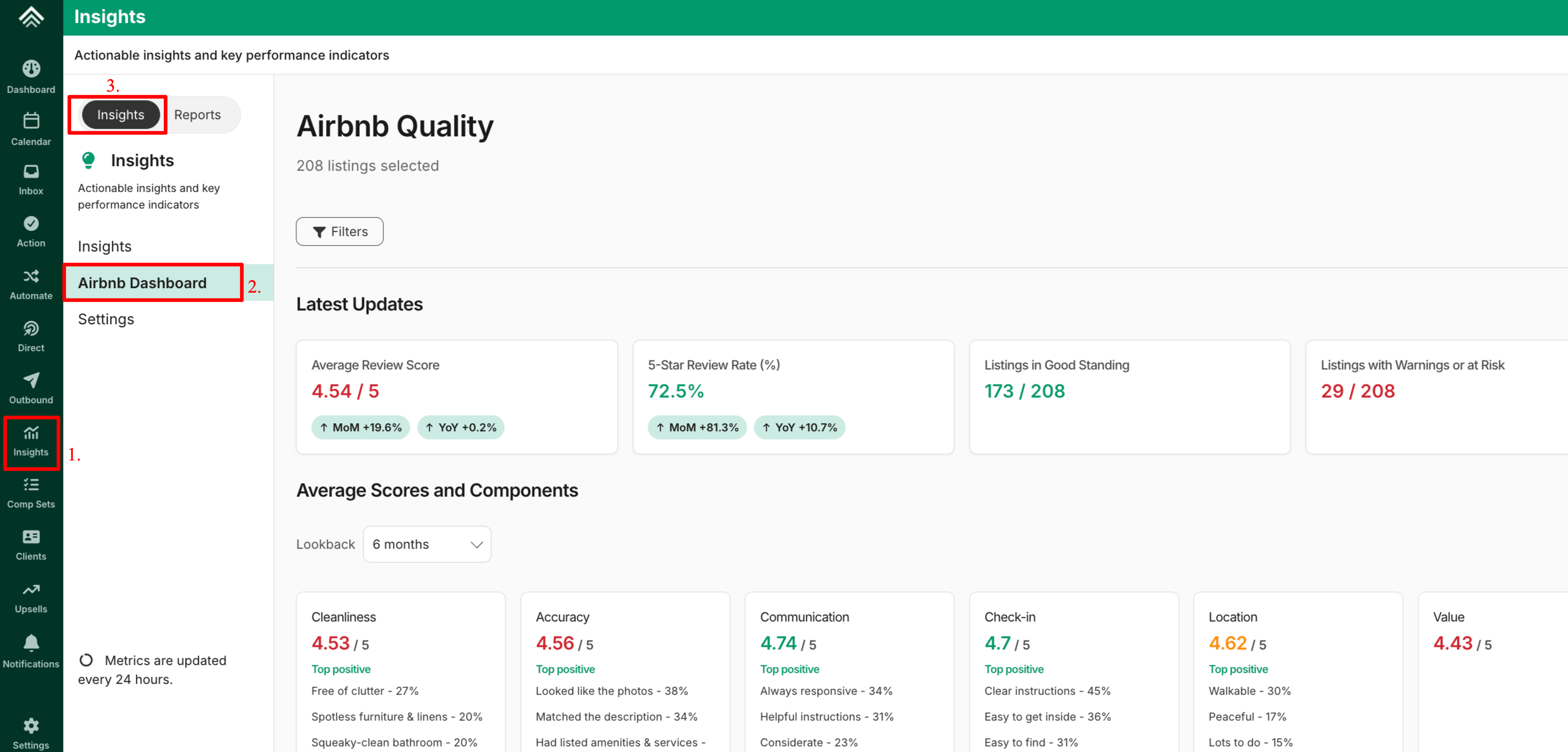Open the Calendar sidebar icon
Image resolution: width=1568 pixels, height=752 pixels.
[x=31, y=128]
